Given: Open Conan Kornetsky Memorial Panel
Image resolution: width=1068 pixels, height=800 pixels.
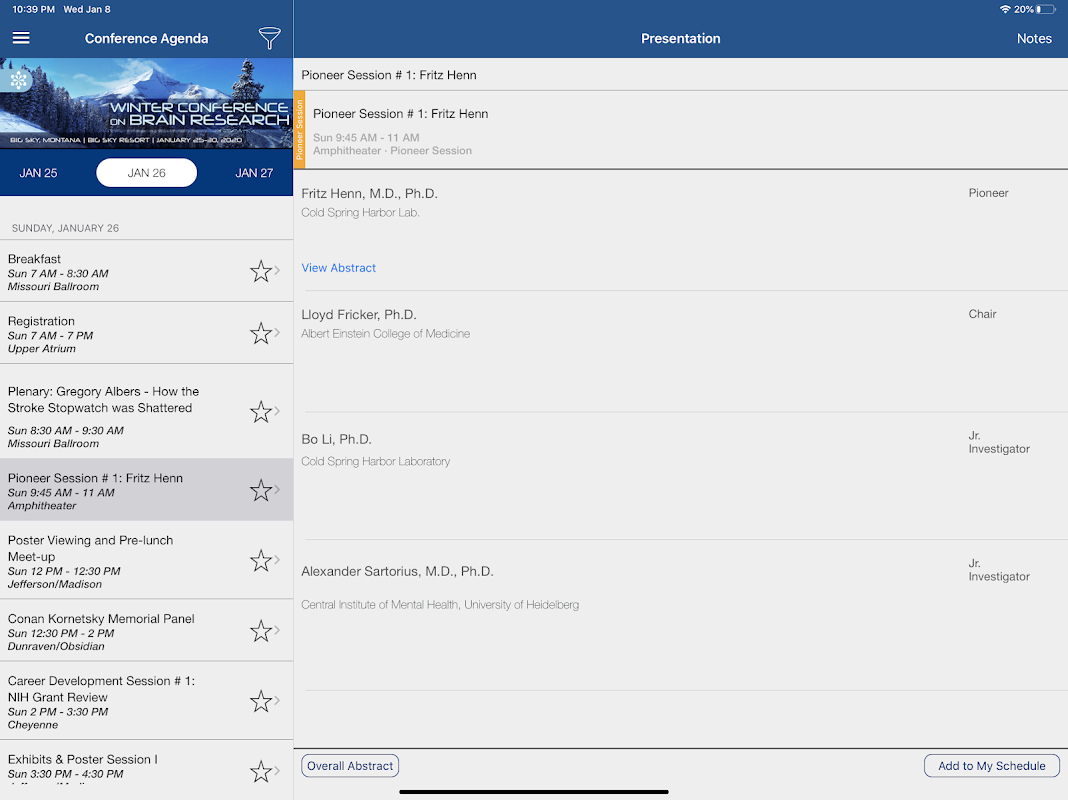Looking at the screenshot, I should (x=146, y=630).
